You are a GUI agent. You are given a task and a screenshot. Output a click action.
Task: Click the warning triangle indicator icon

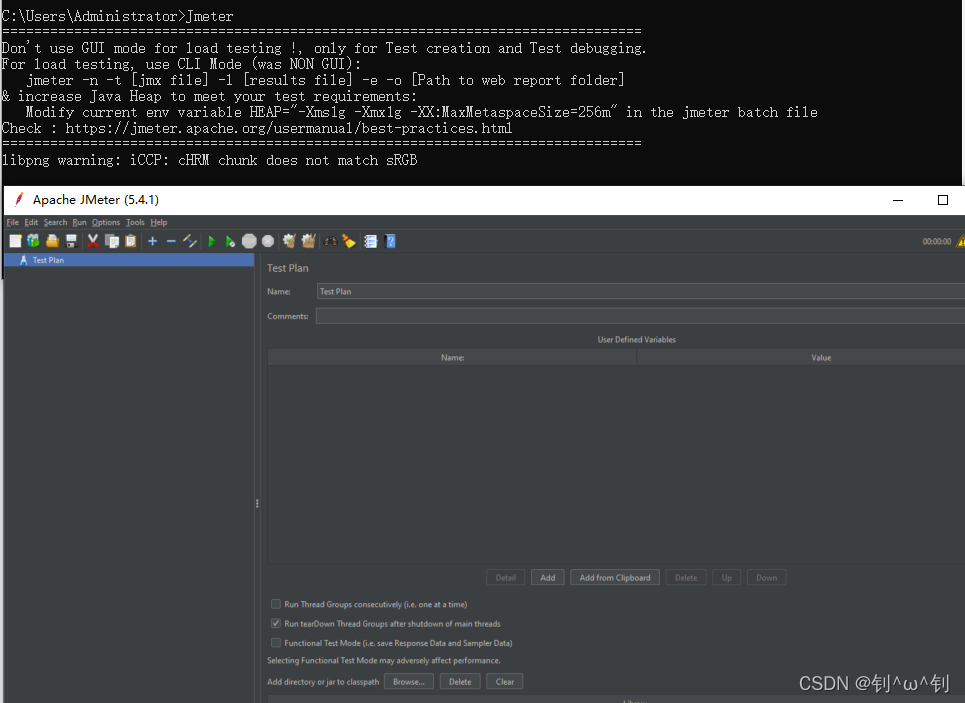(961, 241)
